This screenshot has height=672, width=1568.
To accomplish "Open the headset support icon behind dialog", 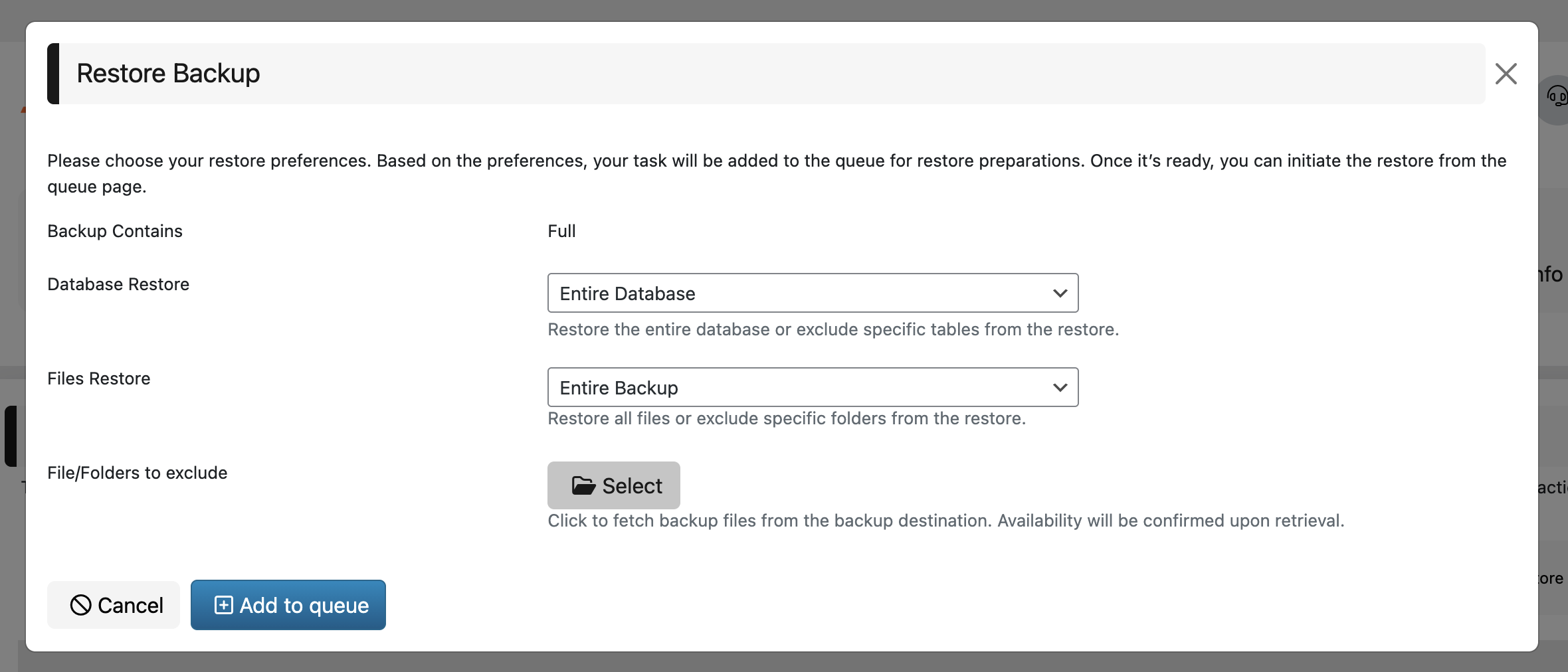I will coord(1556,97).
